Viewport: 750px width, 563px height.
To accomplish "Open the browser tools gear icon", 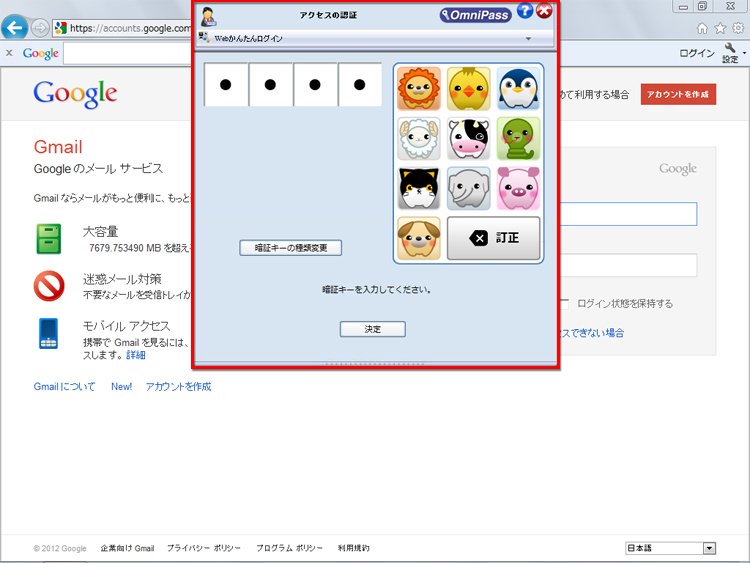I will 739,29.
